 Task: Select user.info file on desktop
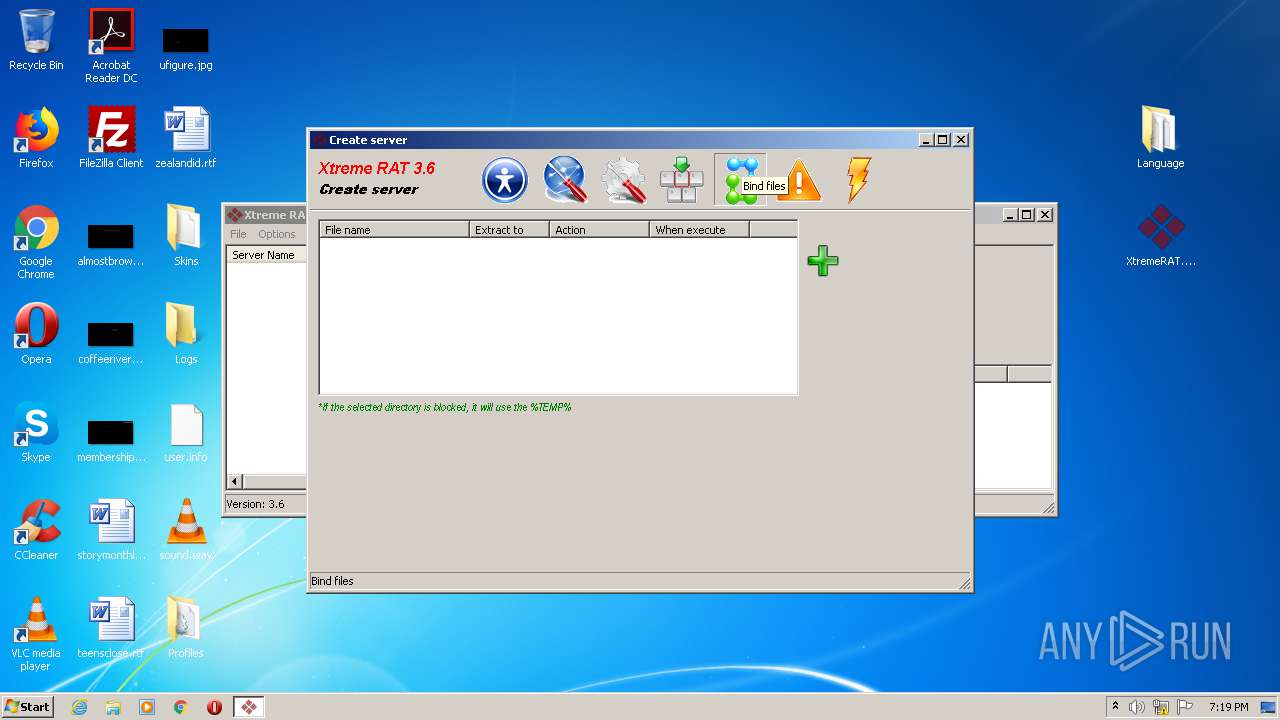coord(186,432)
